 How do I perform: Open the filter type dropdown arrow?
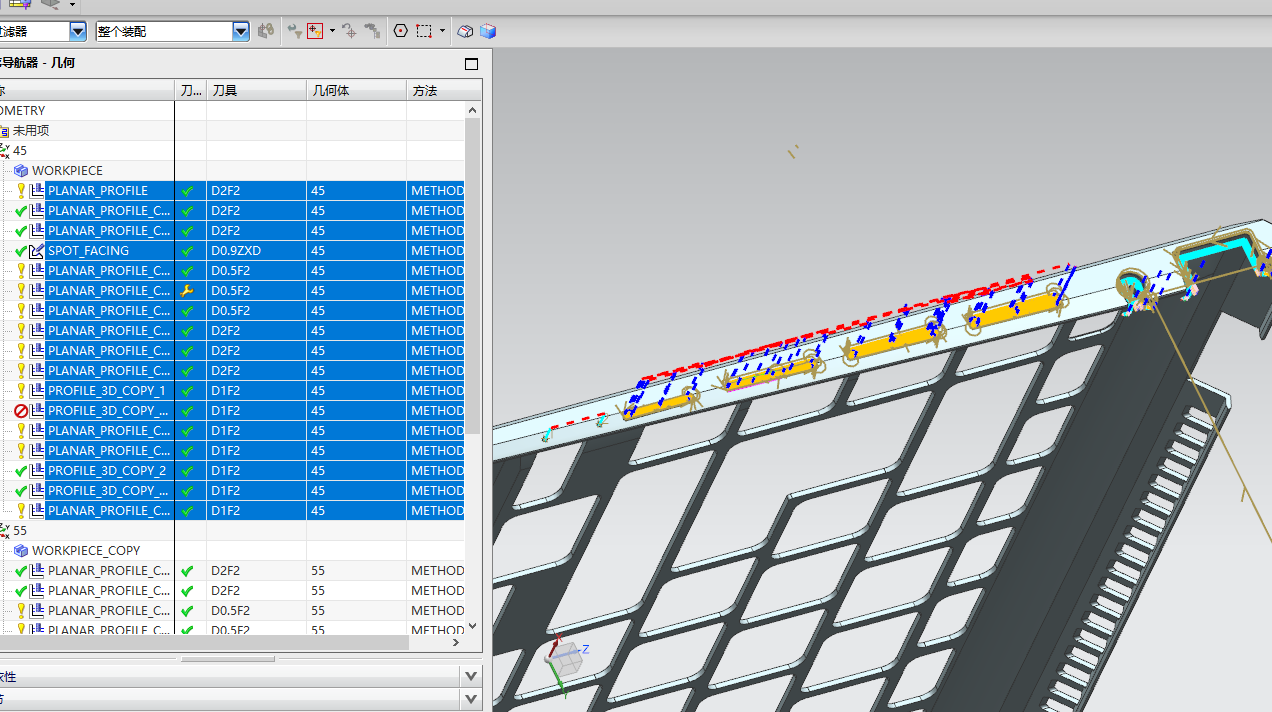point(77,31)
